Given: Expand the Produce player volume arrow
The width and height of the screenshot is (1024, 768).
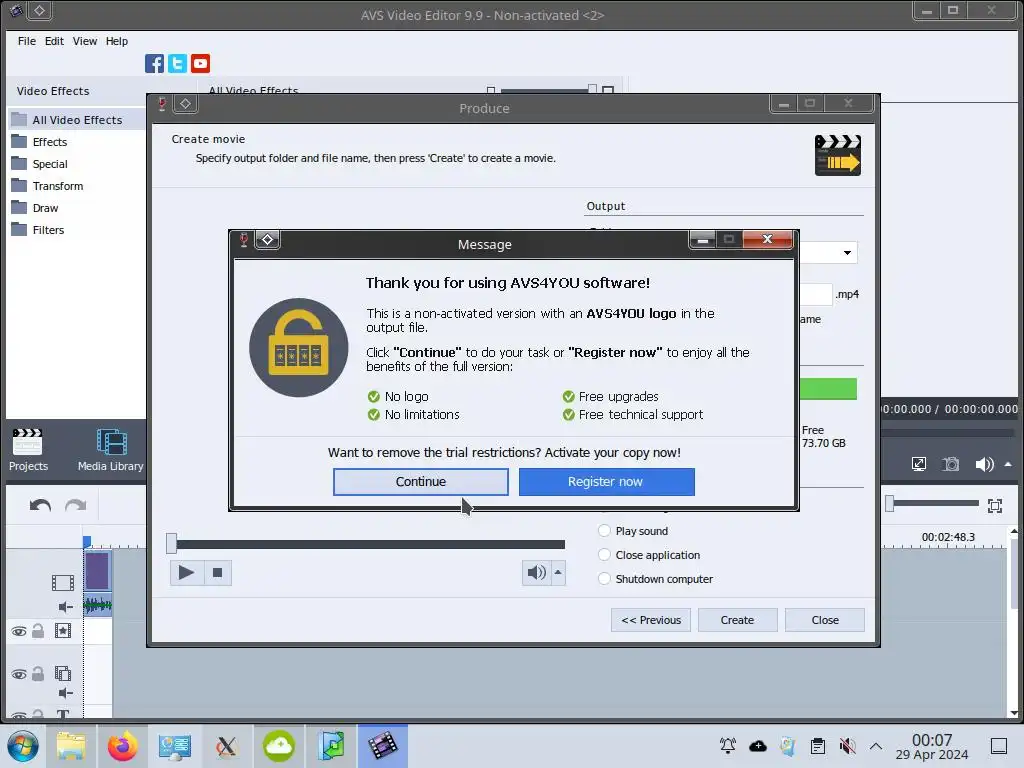Looking at the screenshot, I should (x=558, y=573).
